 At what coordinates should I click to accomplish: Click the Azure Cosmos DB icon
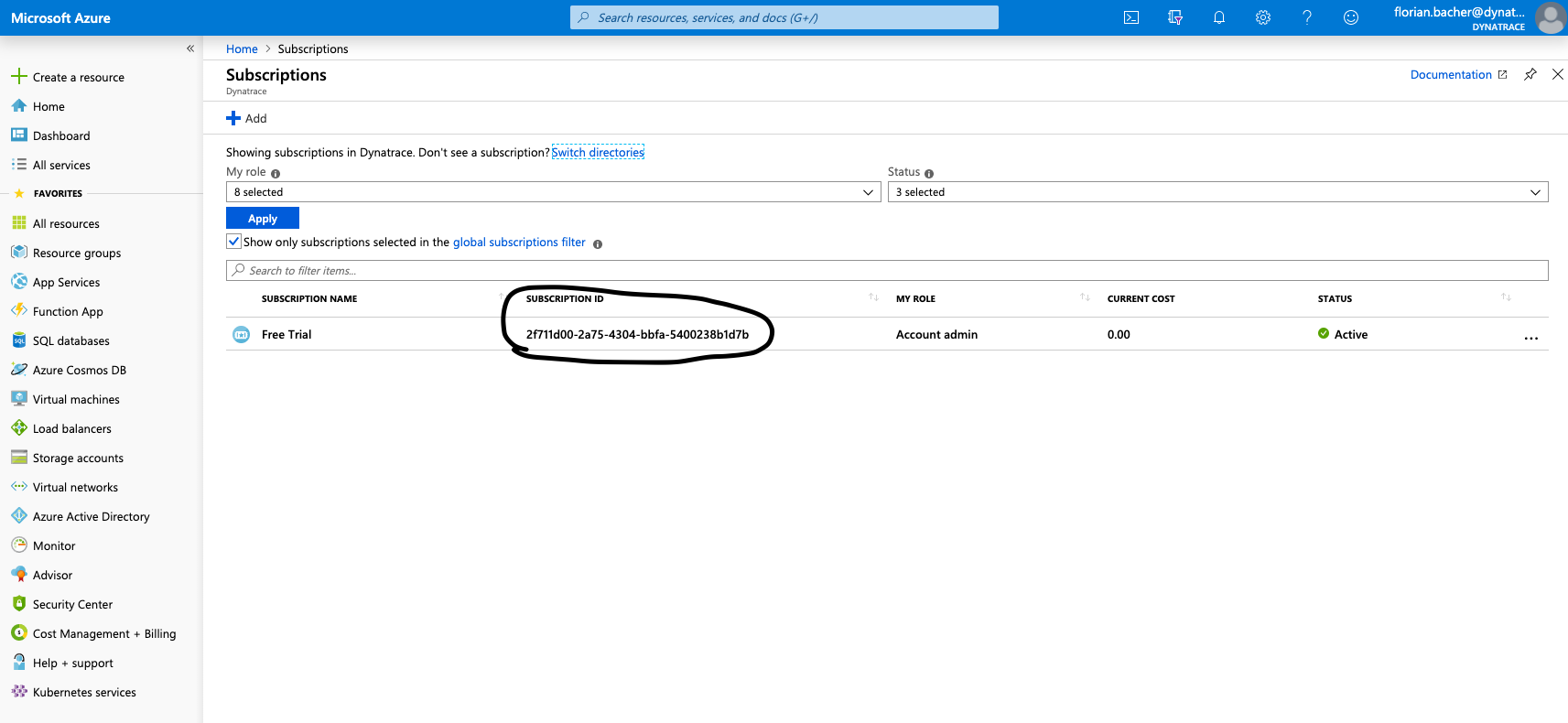[x=19, y=370]
